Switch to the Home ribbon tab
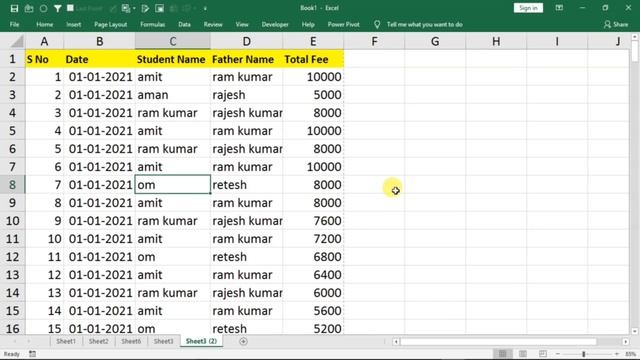 [x=44, y=24]
